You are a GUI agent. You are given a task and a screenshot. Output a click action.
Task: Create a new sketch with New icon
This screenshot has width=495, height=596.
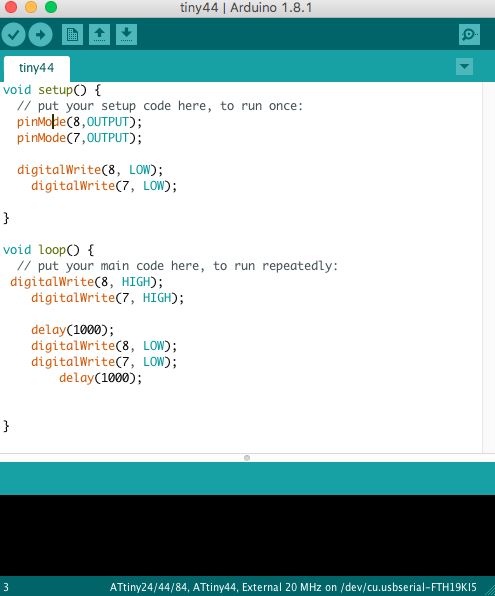coord(72,35)
